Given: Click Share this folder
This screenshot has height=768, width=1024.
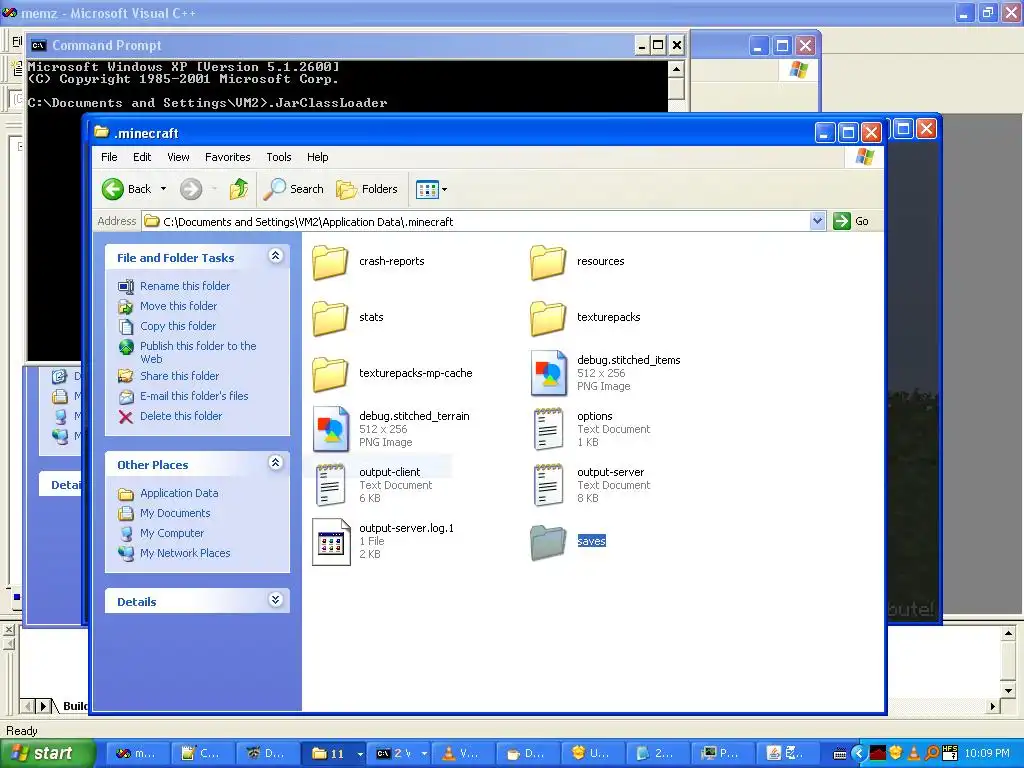Looking at the screenshot, I should click(x=180, y=376).
